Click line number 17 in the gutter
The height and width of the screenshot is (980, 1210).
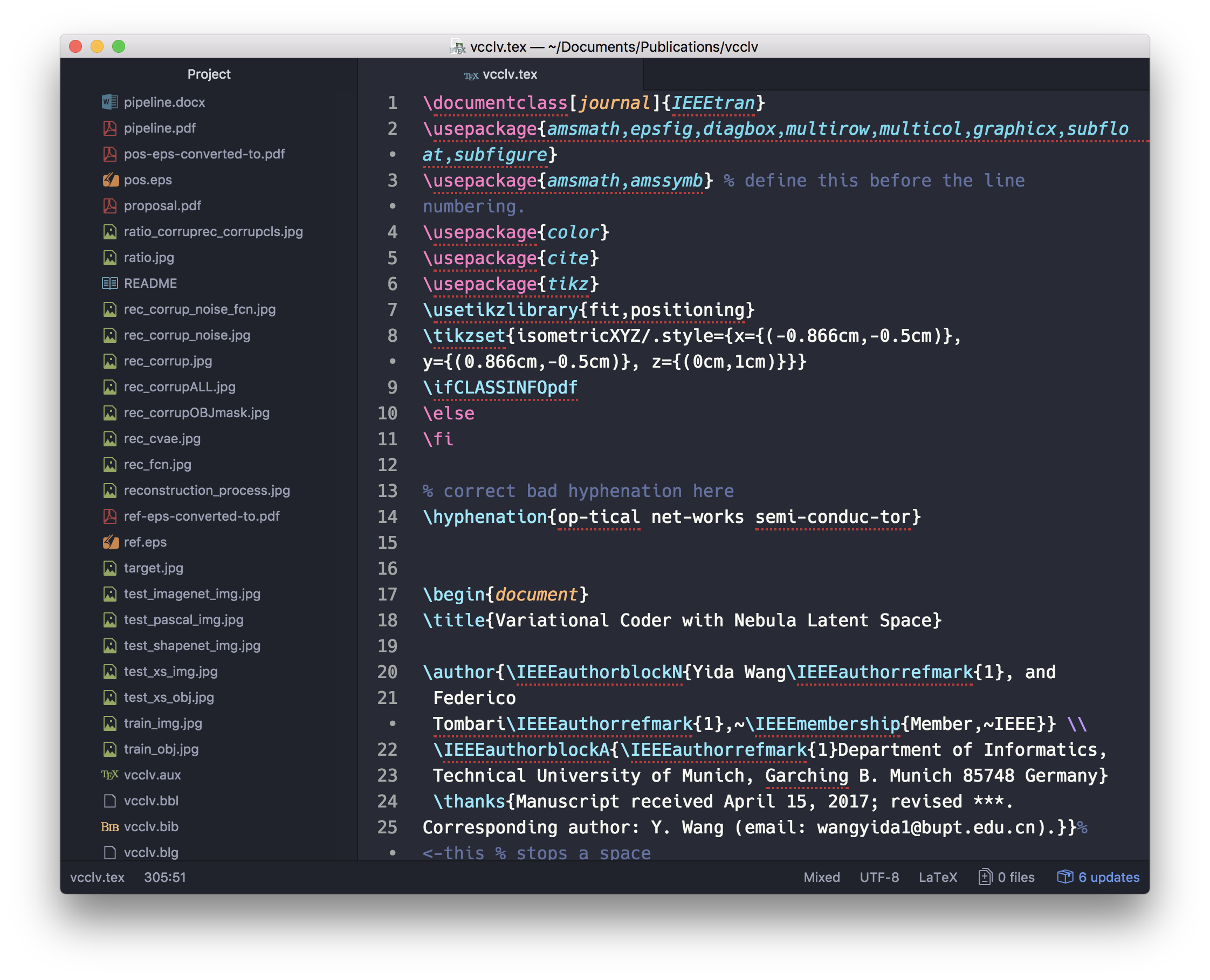387,595
